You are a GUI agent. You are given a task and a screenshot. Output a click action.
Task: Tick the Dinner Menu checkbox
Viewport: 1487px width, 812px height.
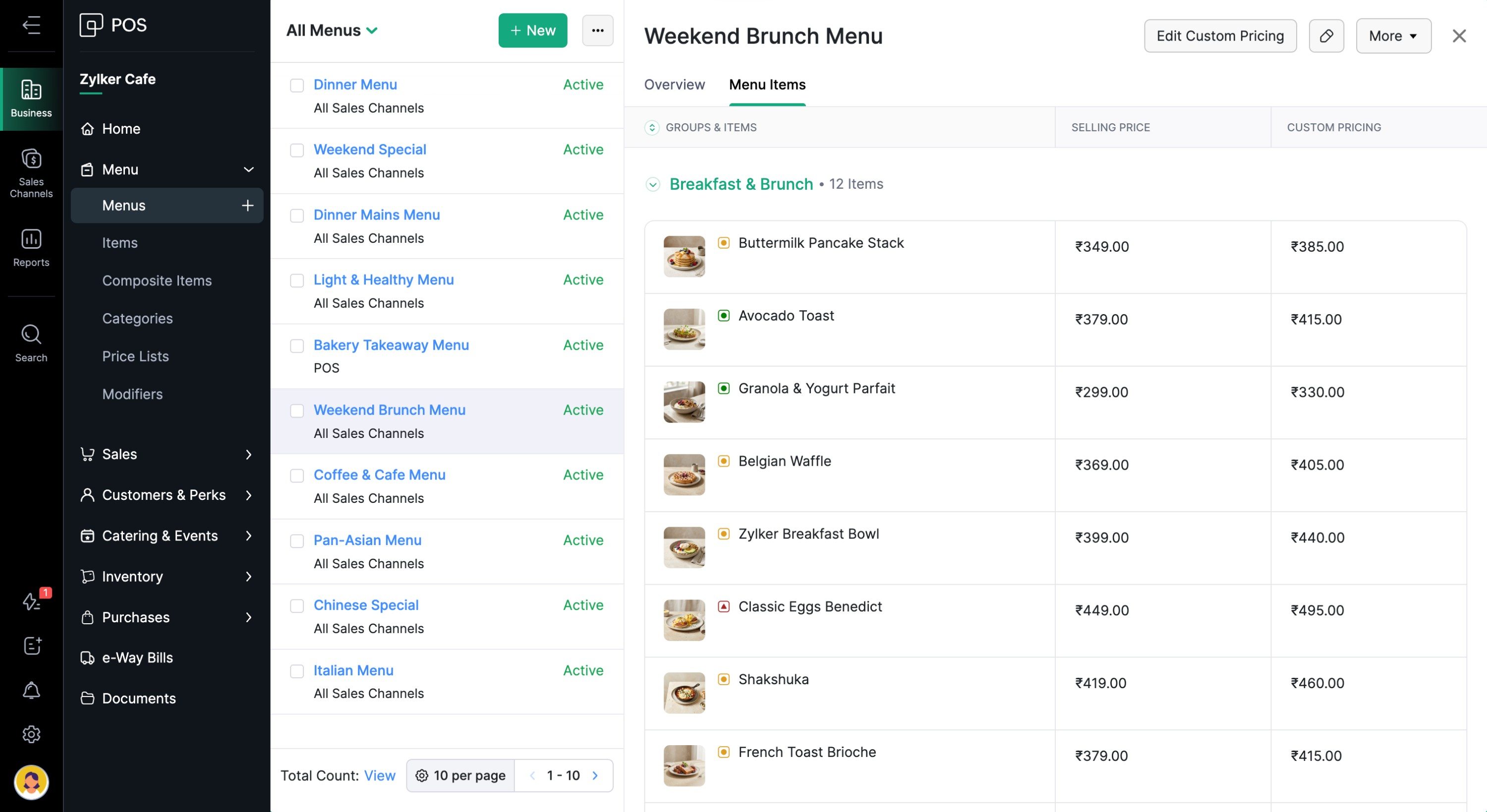pos(297,85)
